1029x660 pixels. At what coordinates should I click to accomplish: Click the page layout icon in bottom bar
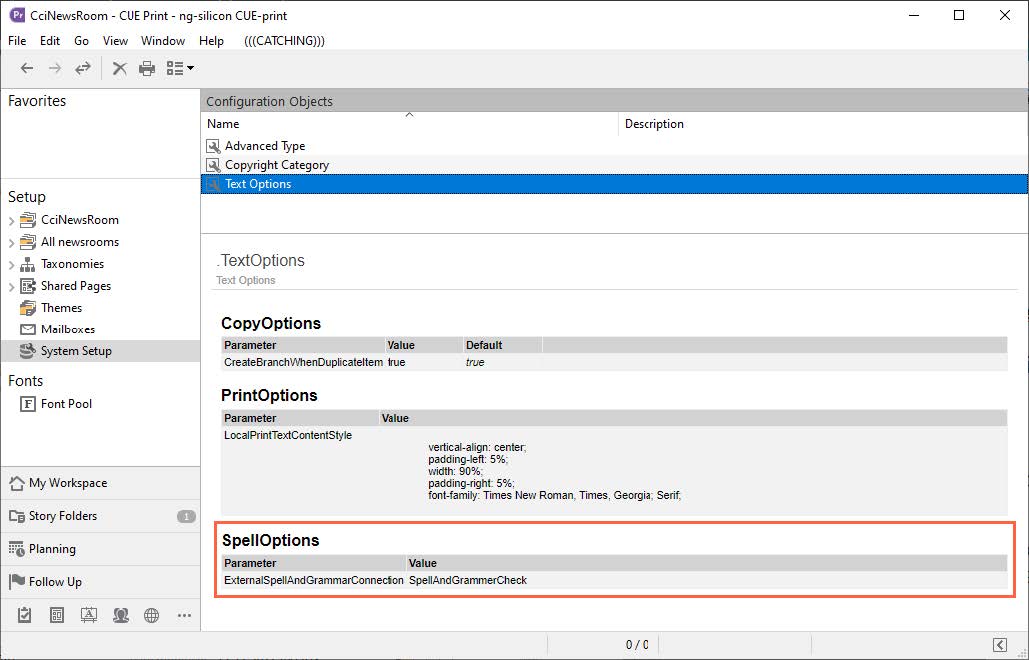coord(57,615)
